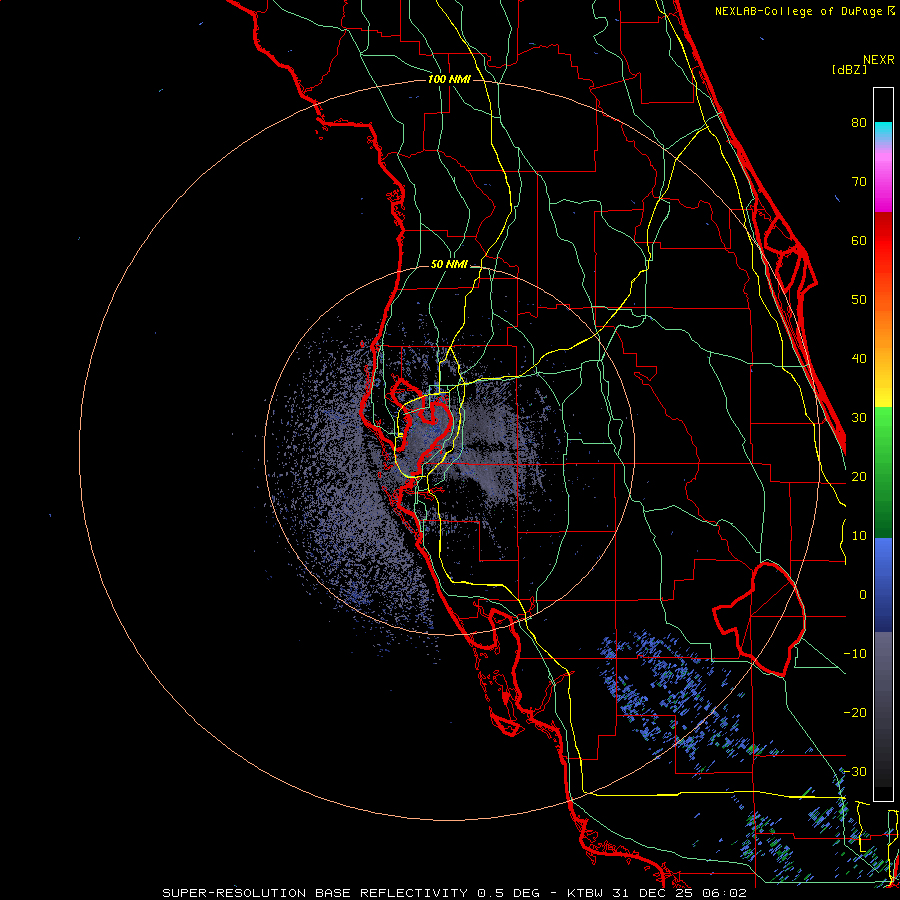The height and width of the screenshot is (900, 900).
Task: Click the 50 value on dBZ scale
Action: tap(859, 300)
